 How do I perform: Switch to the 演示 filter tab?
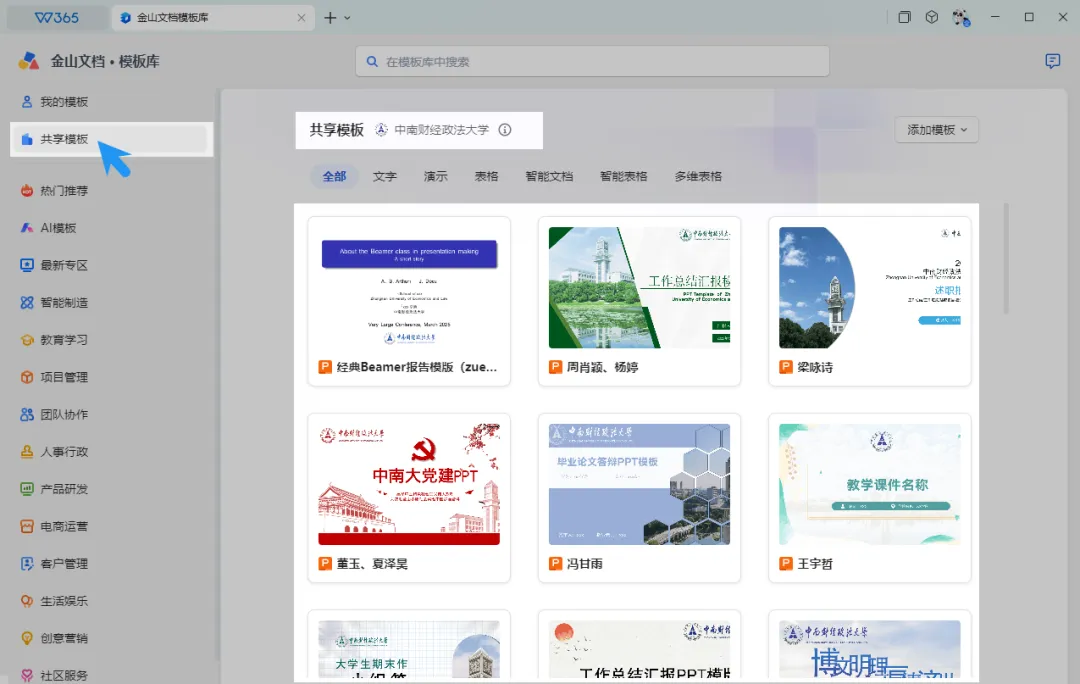435,176
